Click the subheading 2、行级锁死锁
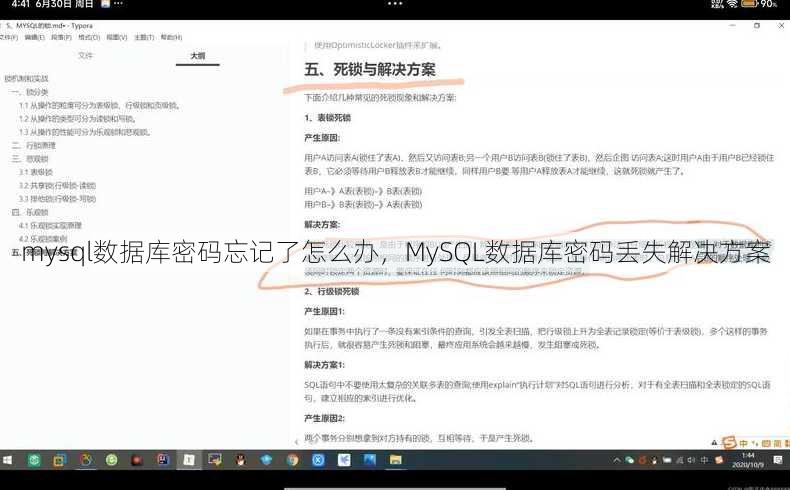Viewport: 790px width, 490px height. (x=332, y=292)
